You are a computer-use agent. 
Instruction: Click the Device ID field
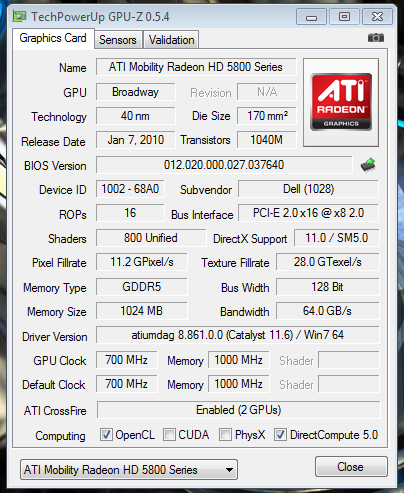(130, 189)
